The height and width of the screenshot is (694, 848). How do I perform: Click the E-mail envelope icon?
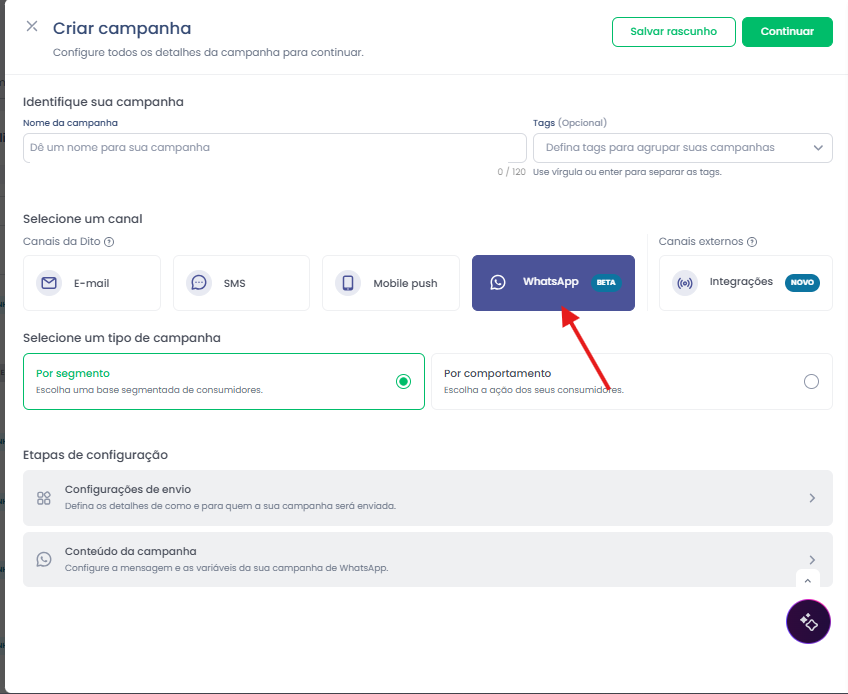49,283
